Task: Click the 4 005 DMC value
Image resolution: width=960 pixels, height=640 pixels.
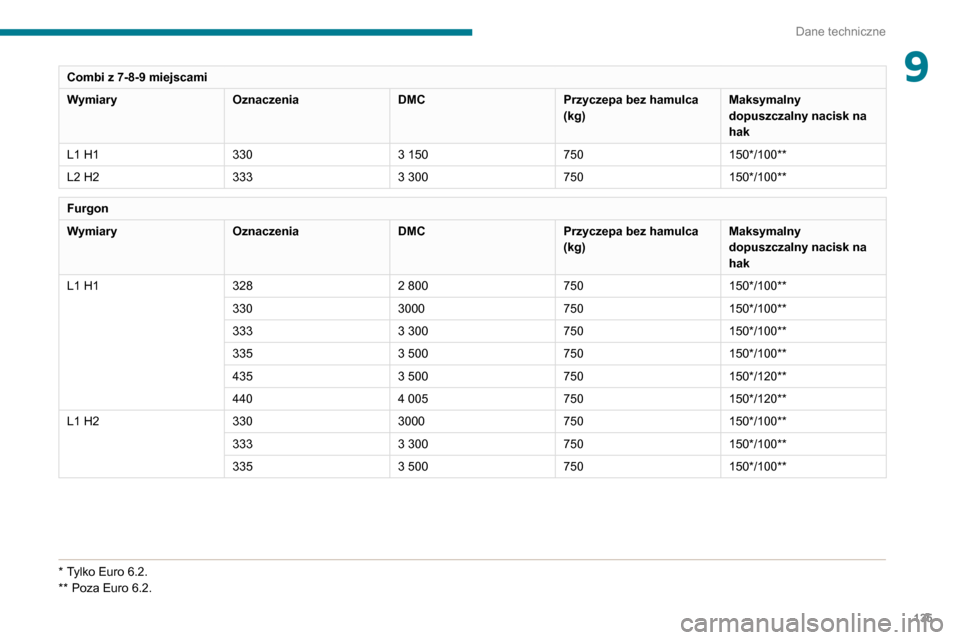Action: click(x=414, y=399)
